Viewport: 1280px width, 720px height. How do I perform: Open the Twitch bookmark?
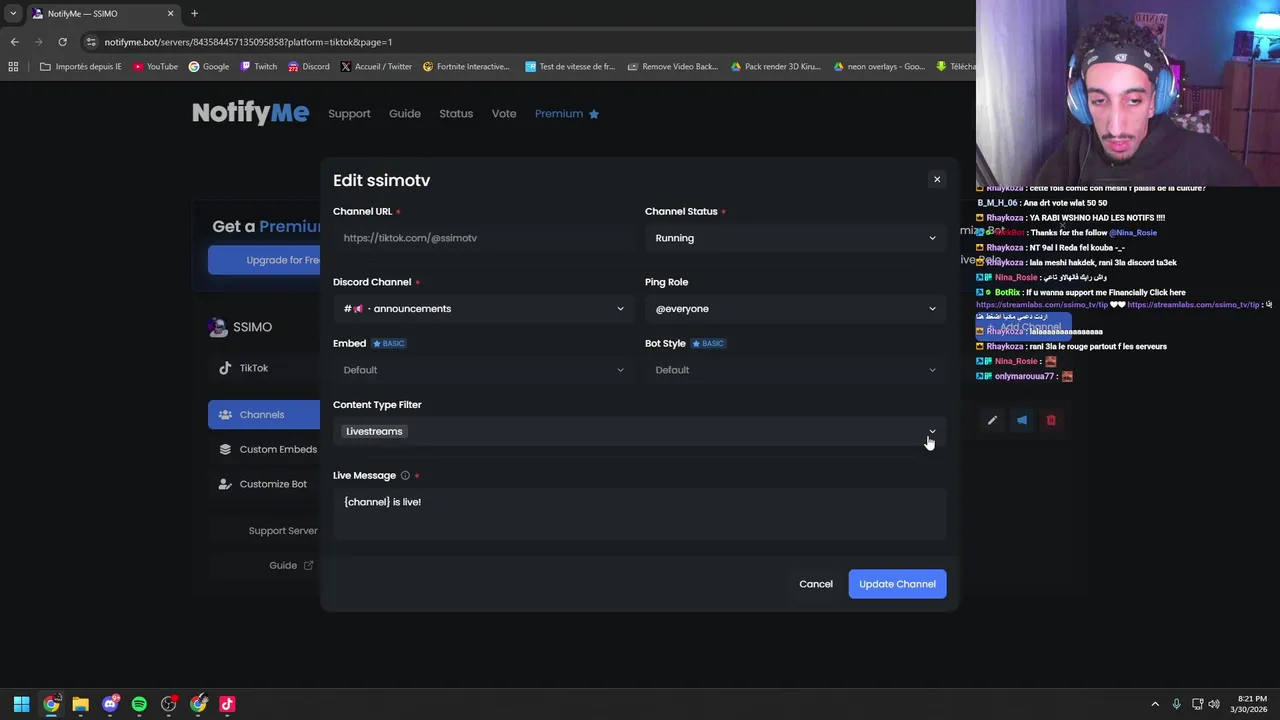[259, 67]
